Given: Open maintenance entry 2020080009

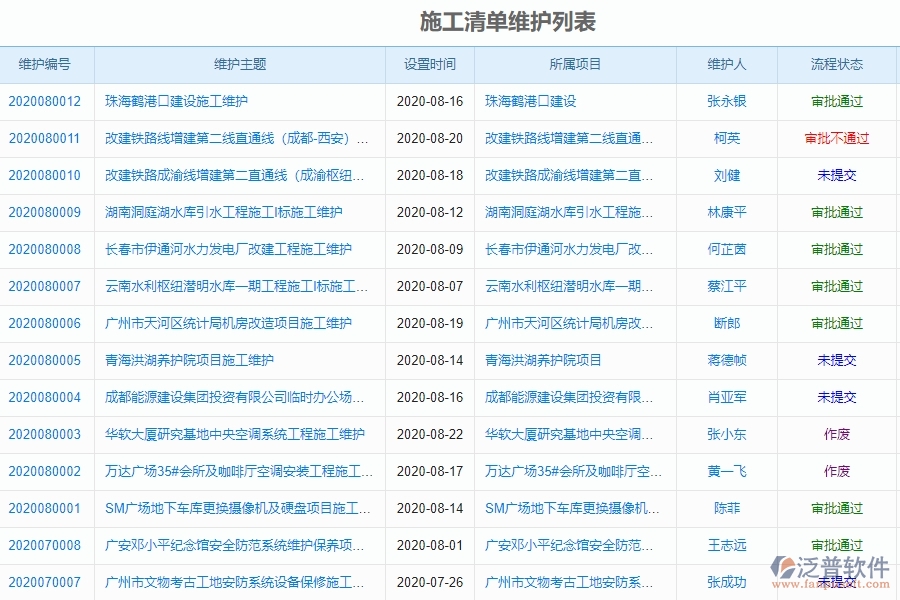Looking at the screenshot, I should [44, 212].
